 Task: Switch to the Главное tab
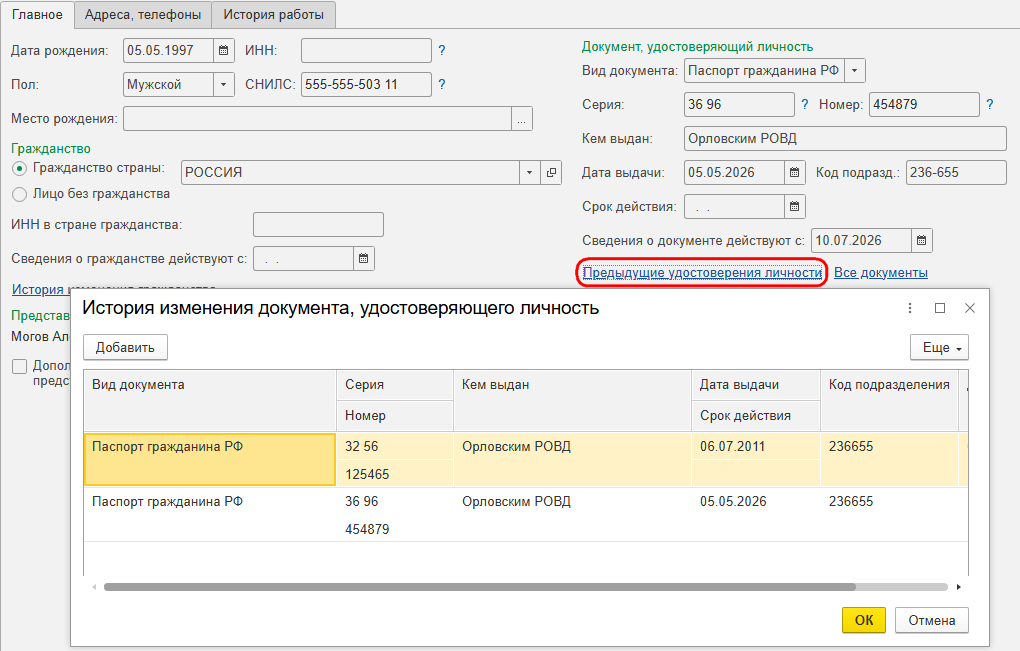(x=37, y=14)
